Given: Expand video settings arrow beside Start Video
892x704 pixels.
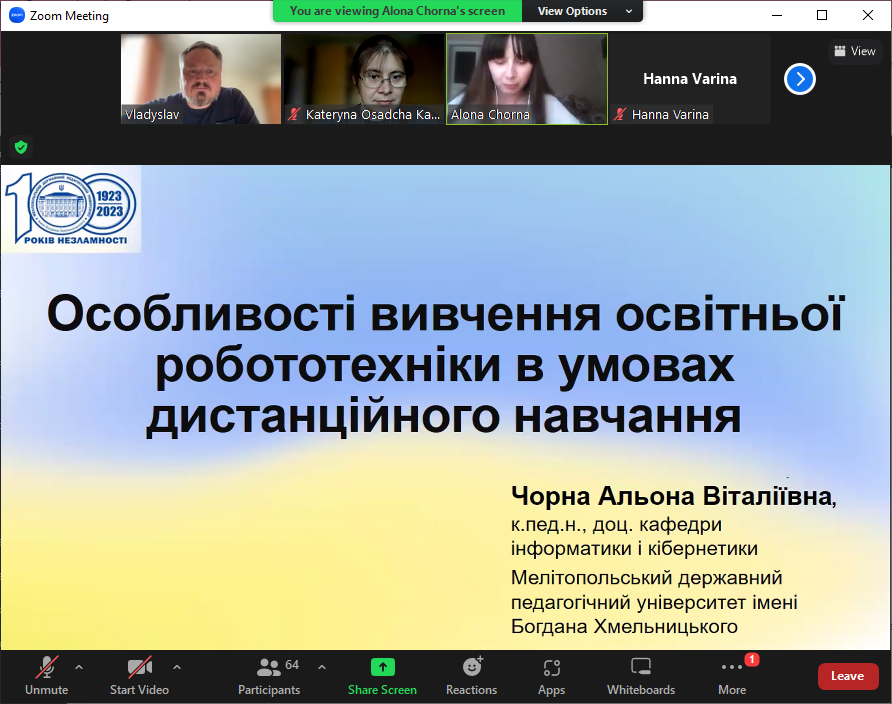Looking at the screenshot, I should pos(177,667).
